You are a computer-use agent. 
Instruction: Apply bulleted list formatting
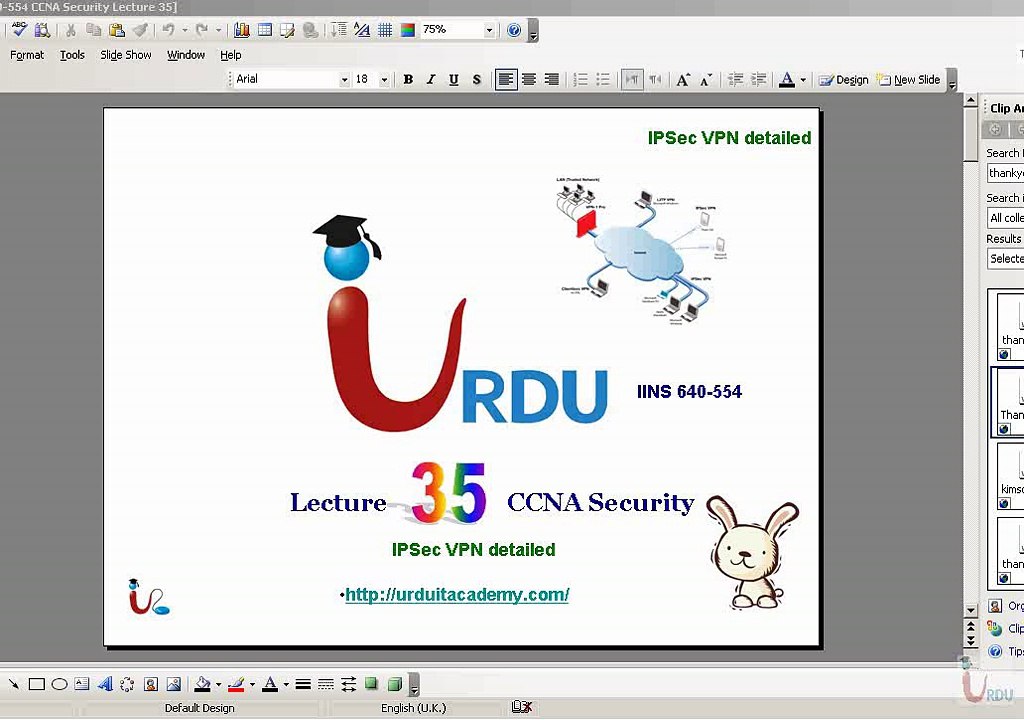603,80
